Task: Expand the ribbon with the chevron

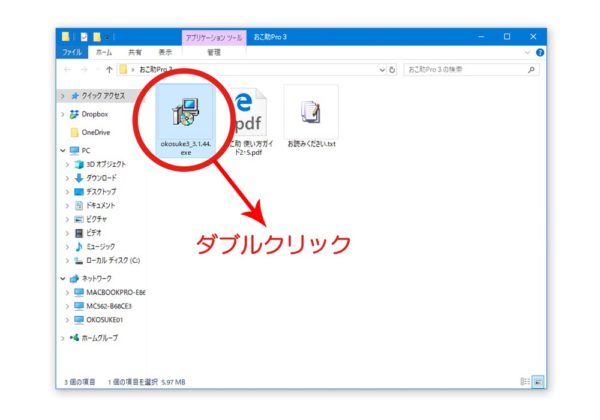Action: [528, 52]
